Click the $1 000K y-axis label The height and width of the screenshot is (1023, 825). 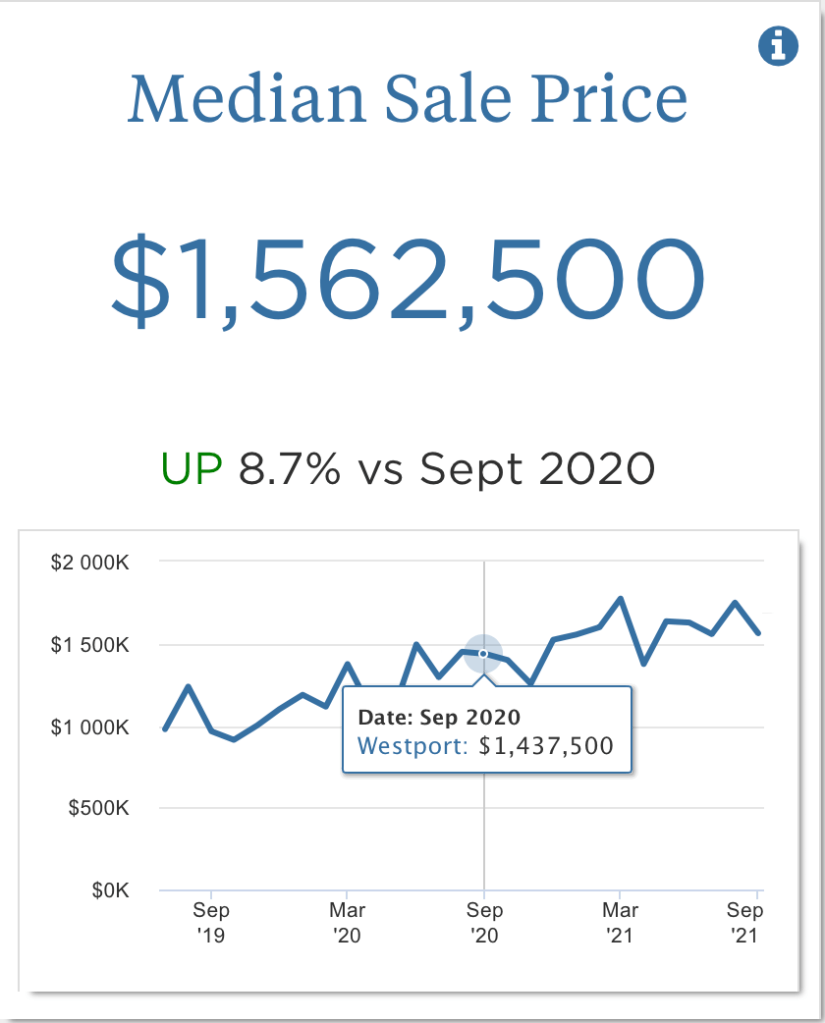[90, 727]
